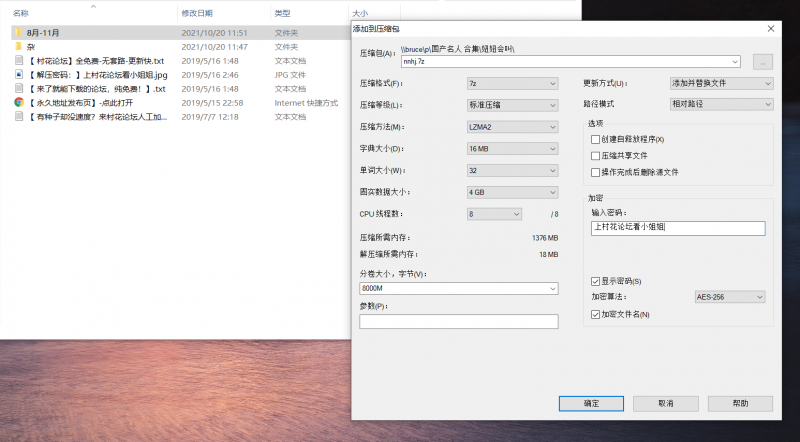Screen dimensions: 800x442
Task: Click the 参数 input field
Action: point(458,321)
